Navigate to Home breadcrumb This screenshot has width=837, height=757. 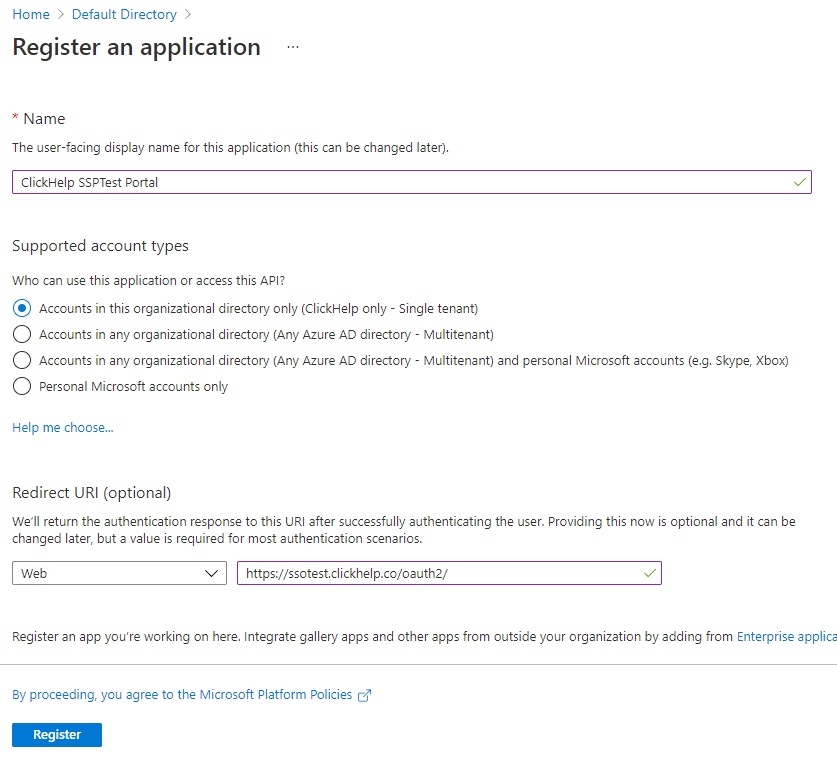[x=30, y=14]
